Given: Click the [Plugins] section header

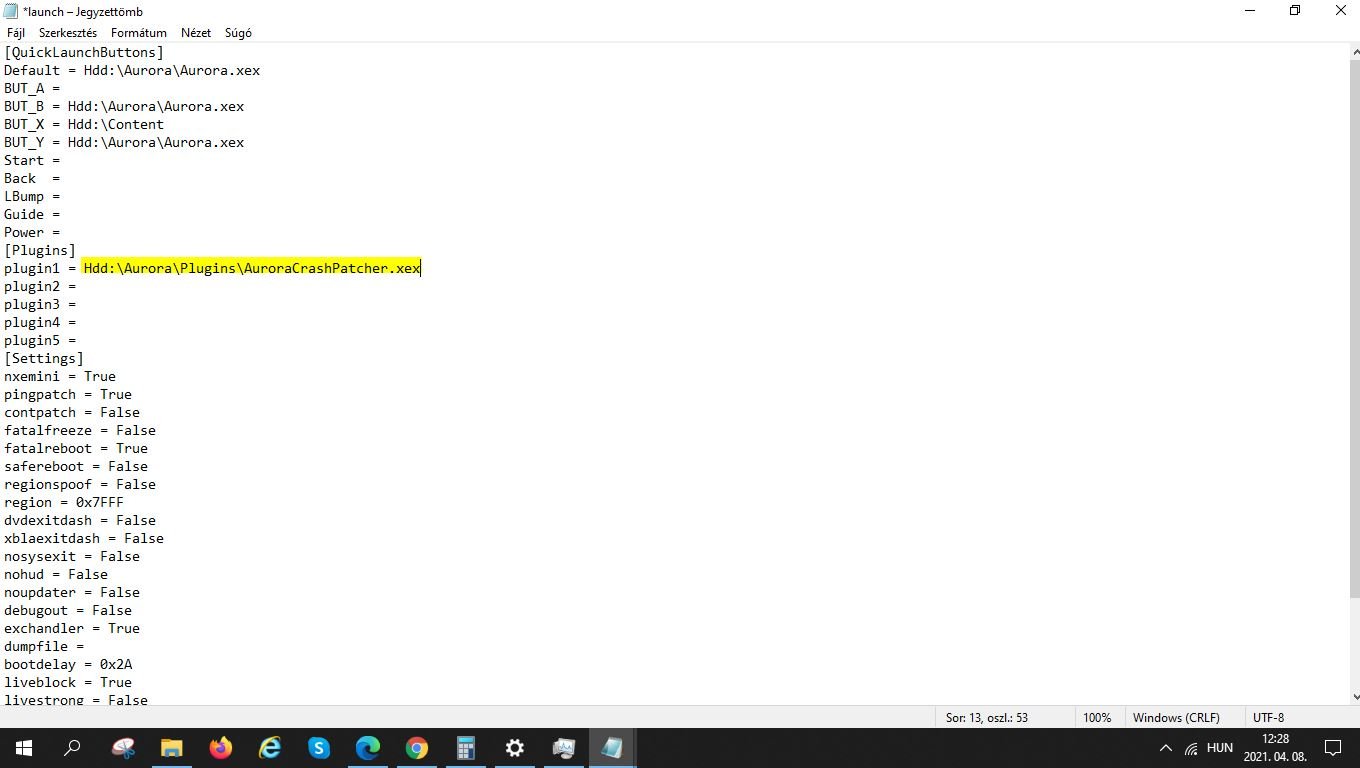Looking at the screenshot, I should point(40,250).
